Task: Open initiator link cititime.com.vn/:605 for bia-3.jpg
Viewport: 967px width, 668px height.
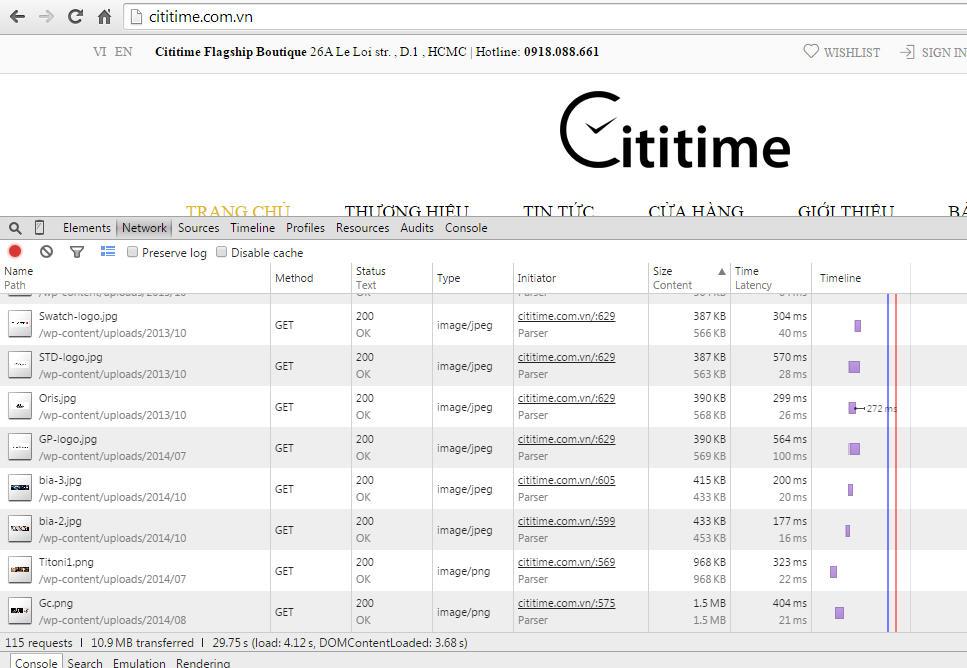Action: [x=566, y=480]
